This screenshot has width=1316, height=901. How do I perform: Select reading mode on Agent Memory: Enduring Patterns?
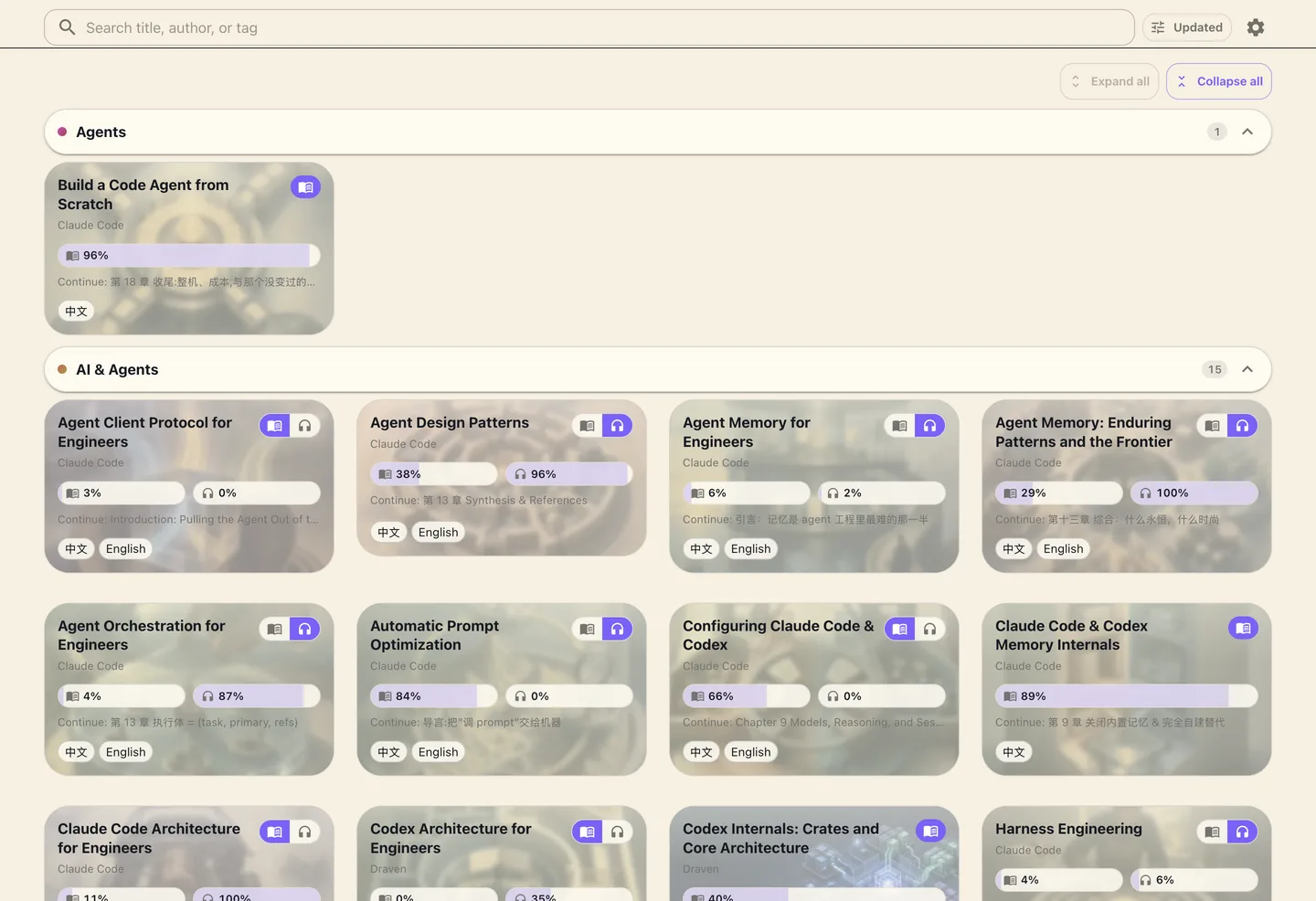pos(1213,426)
